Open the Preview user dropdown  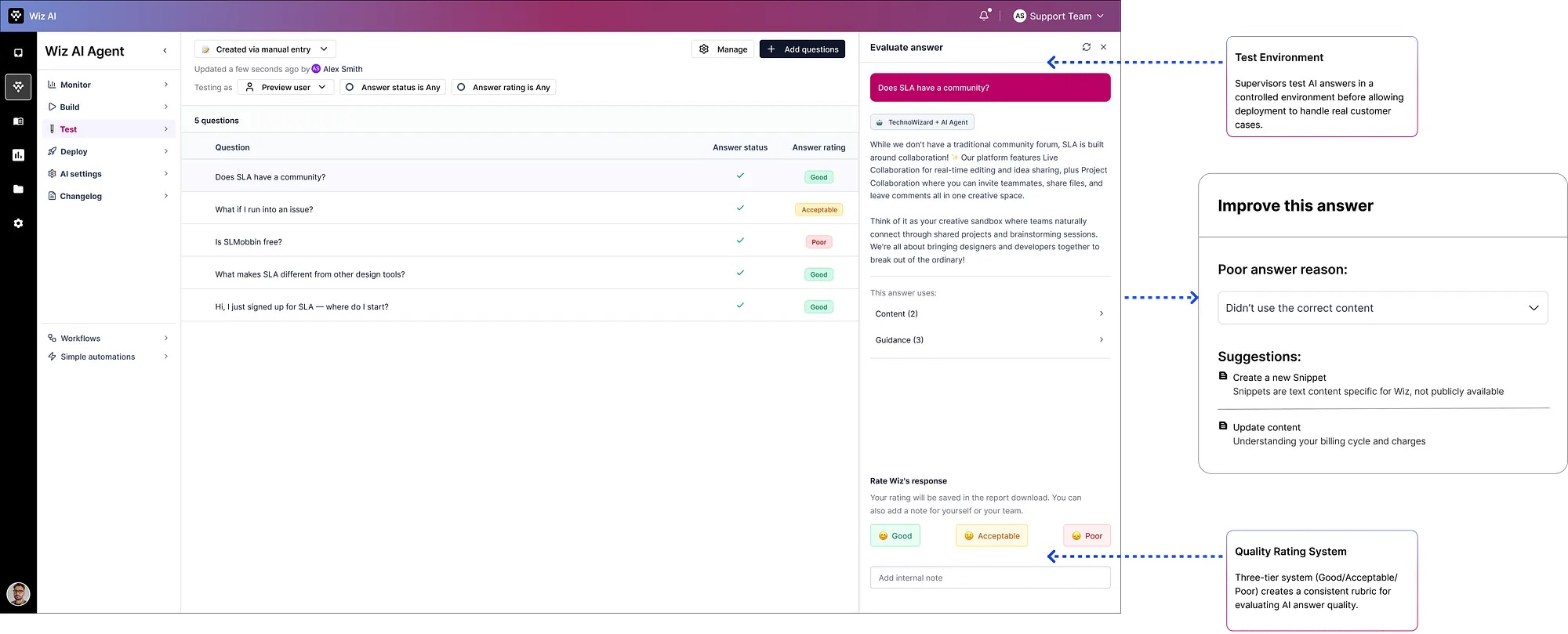coord(286,87)
